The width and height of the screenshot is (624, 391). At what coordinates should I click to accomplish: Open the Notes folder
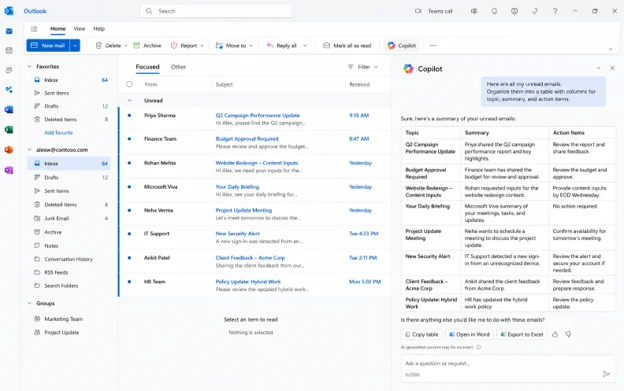click(68, 246)
